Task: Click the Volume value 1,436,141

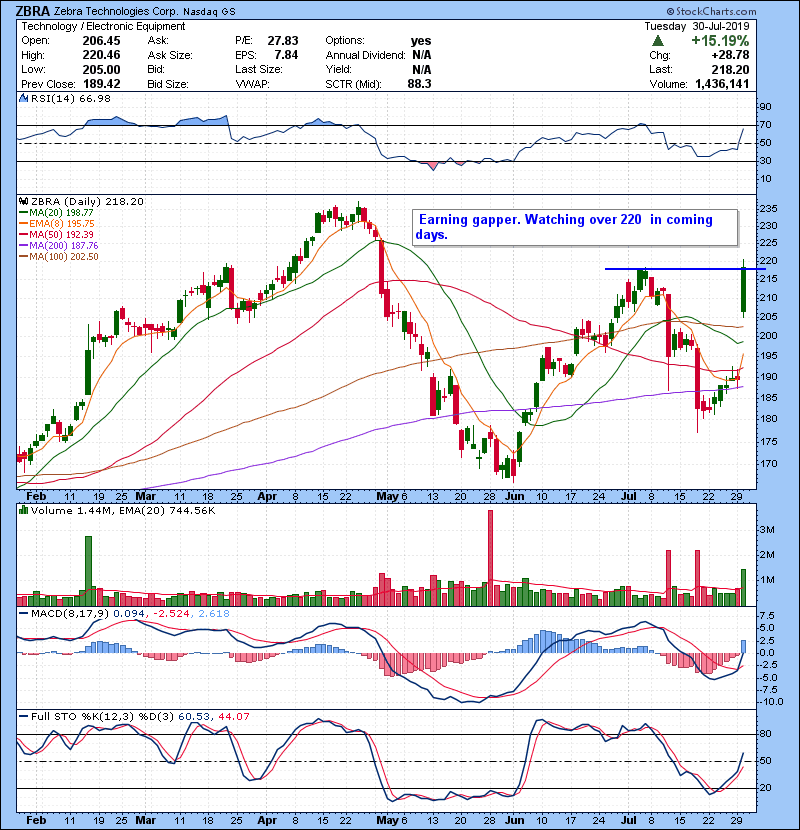Action: (722, 84)
